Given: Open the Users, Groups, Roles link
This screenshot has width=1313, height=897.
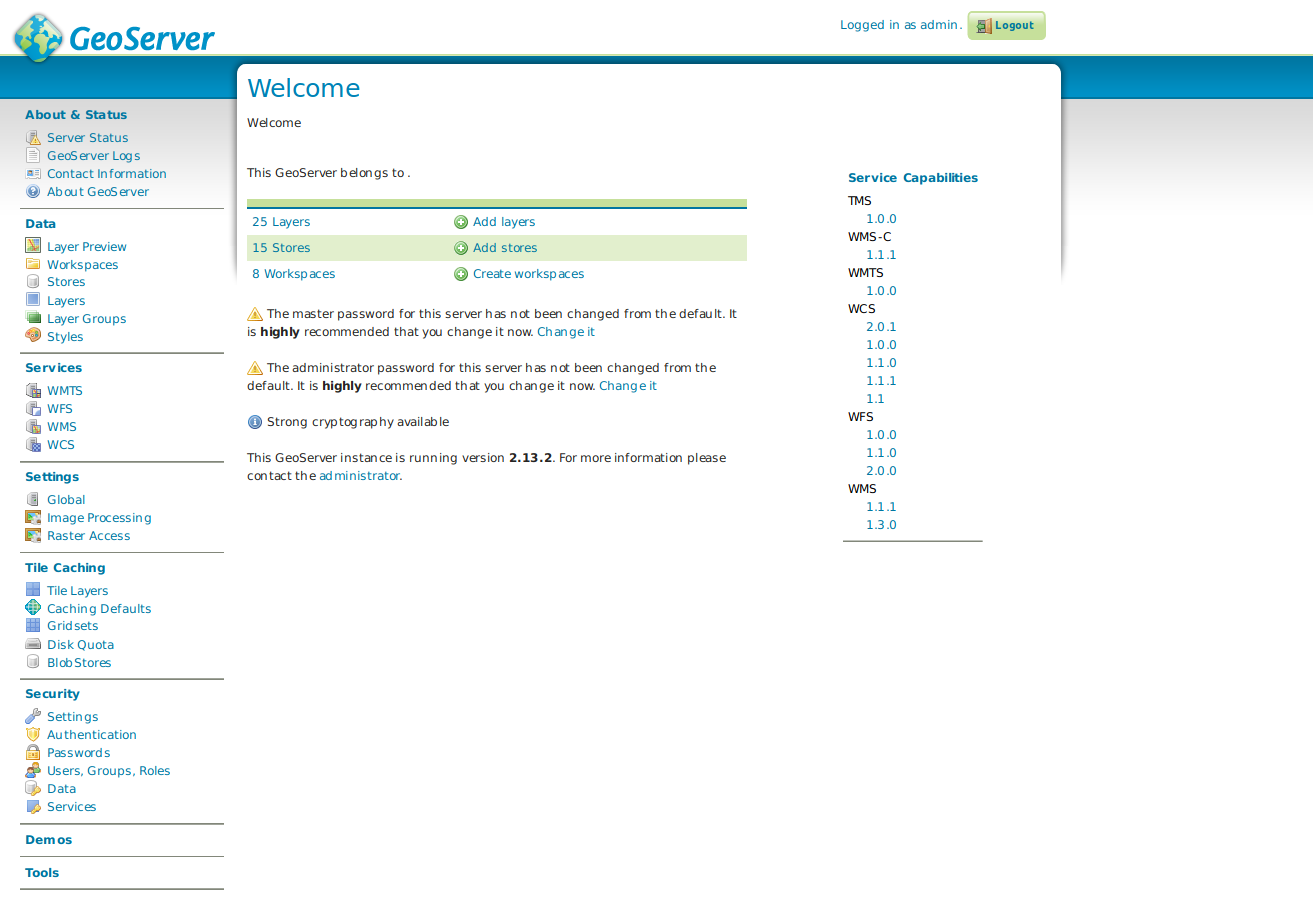Looking at the screenshot, I should [x=109, y=771].
